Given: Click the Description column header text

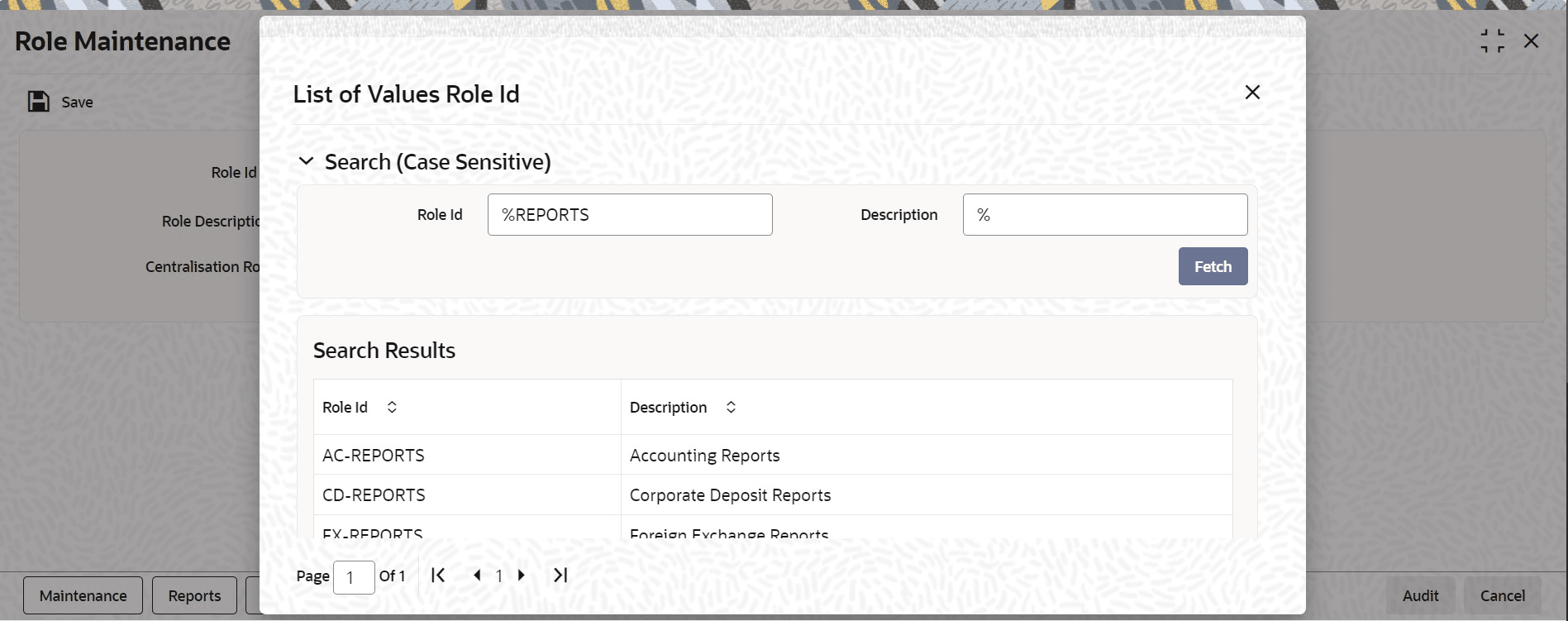Looking at the screenshot, I should click(x=668, y=408).
